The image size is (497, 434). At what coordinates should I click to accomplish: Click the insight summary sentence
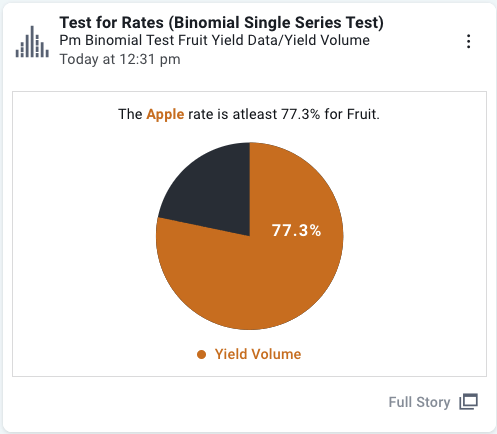coord(249,114)
